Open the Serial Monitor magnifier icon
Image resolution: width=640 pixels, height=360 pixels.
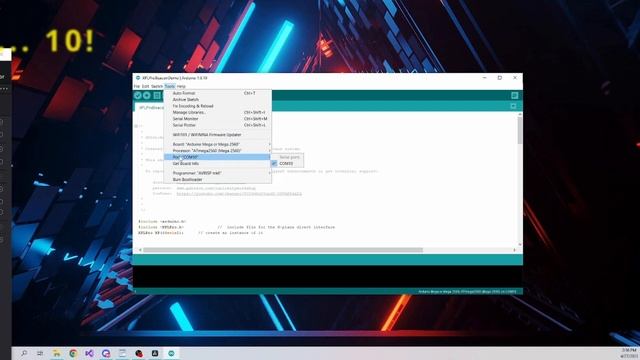pyautogui.click(x=514, y=96)
